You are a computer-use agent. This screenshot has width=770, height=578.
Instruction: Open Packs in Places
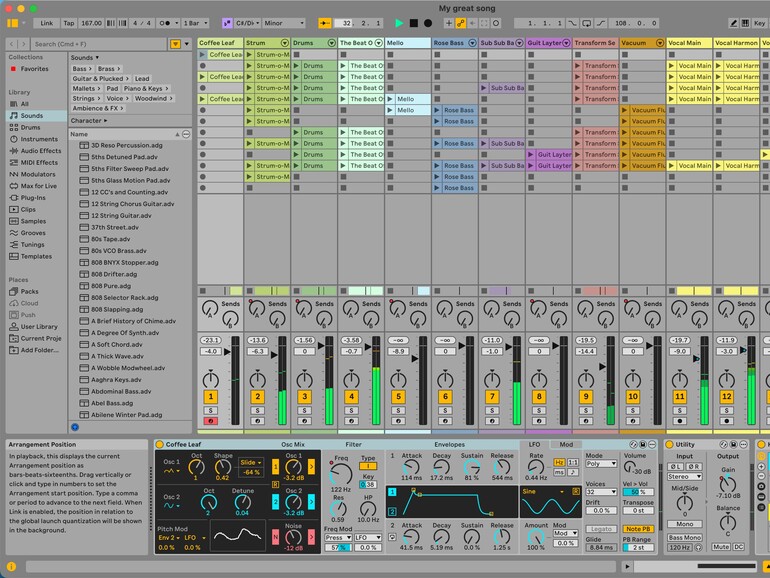tap(29, 291)
